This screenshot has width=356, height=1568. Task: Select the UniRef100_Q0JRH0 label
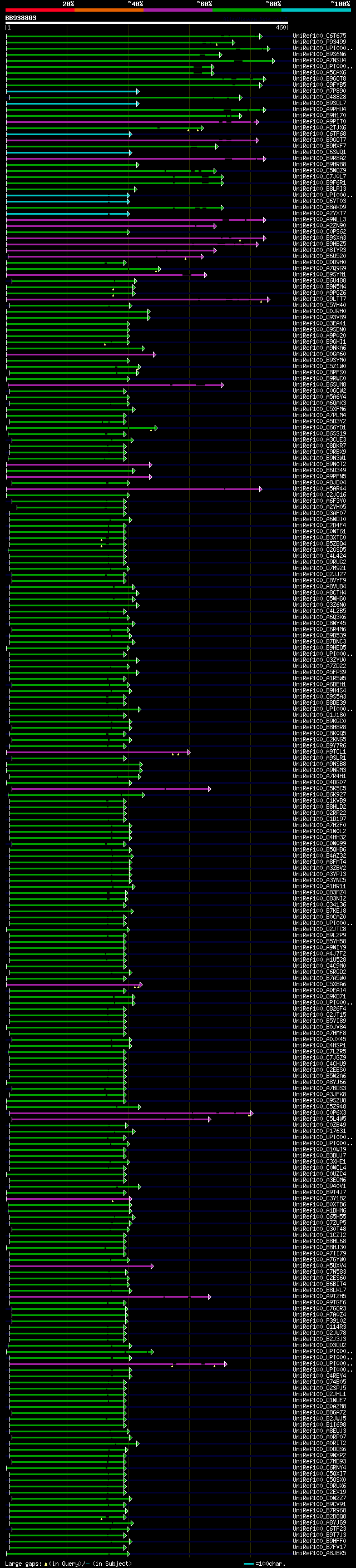click(x=319, y=311)
